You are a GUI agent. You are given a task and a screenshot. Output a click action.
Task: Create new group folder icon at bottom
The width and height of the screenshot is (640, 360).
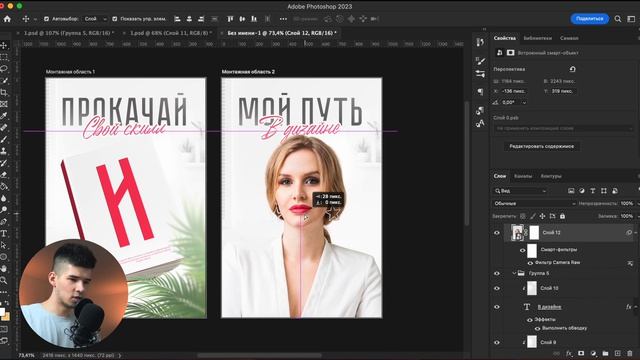coord(605,353)
